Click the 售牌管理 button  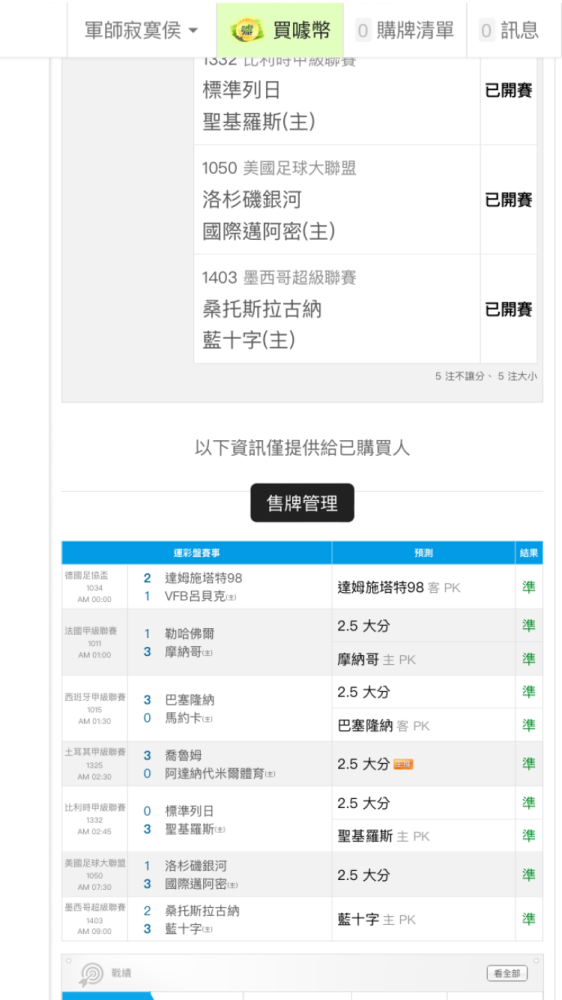302,503
